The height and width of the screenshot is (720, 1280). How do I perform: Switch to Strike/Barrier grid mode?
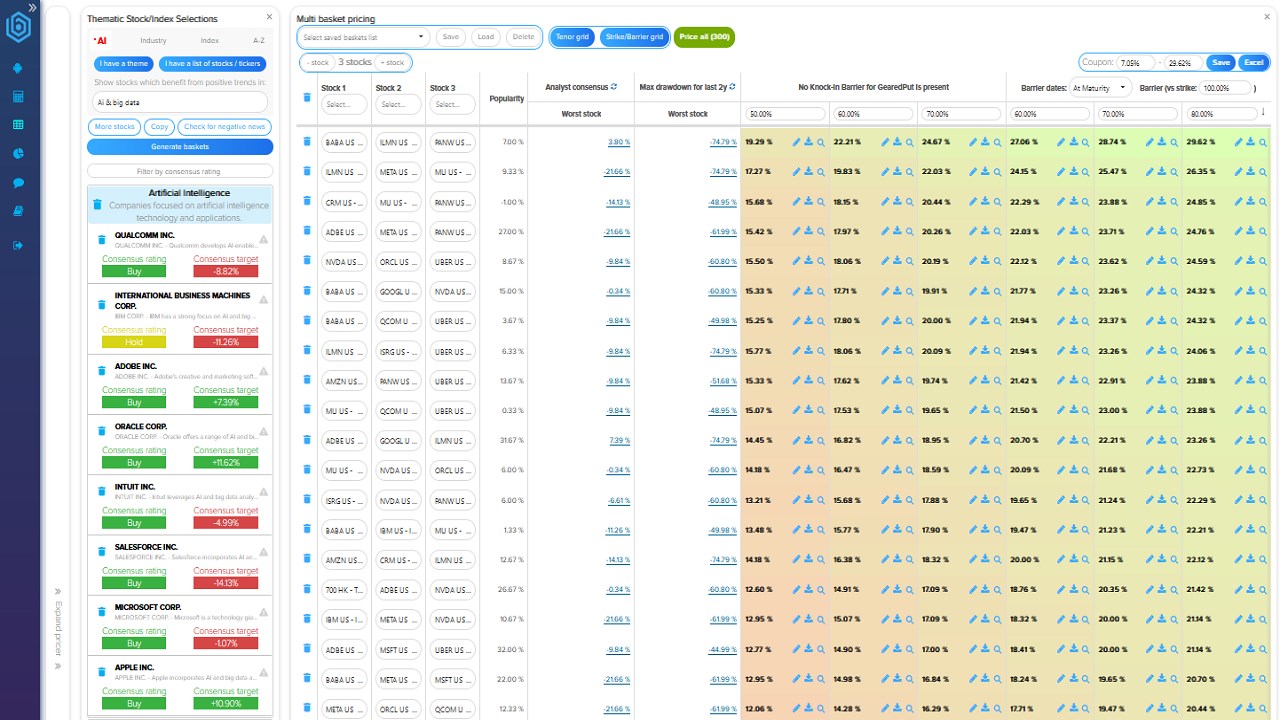634,37
